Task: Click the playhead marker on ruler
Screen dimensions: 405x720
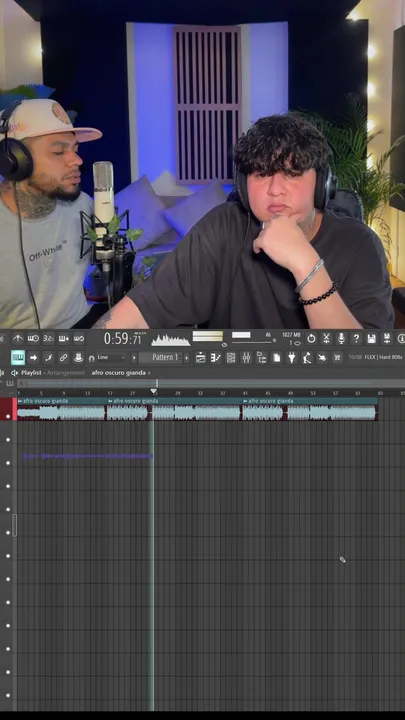Action: [x=154, y=391]
